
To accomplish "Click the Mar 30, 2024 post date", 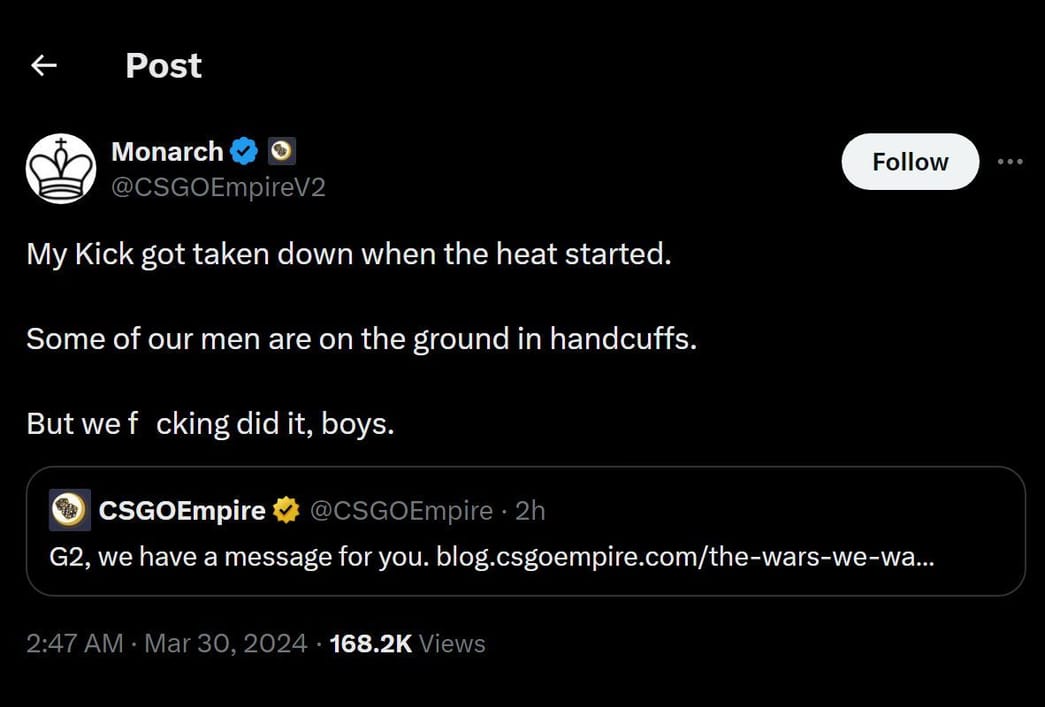I will coord(225,644).
